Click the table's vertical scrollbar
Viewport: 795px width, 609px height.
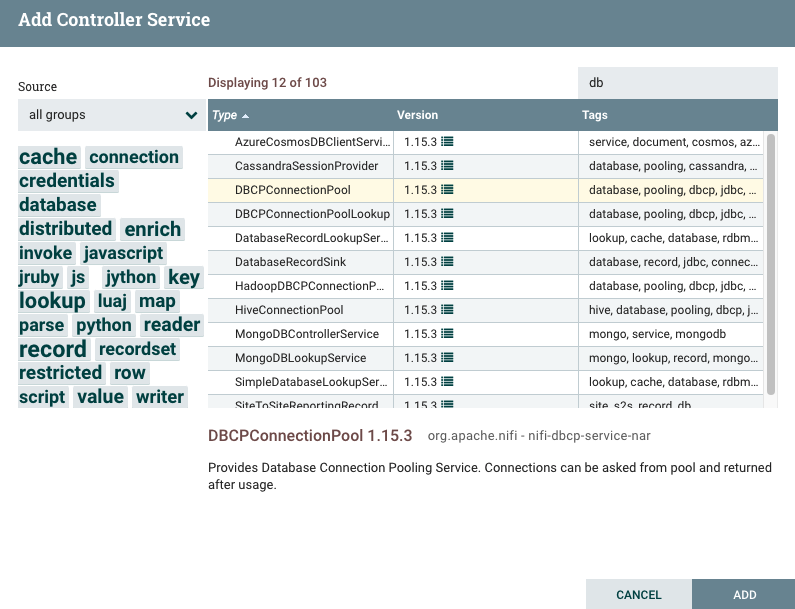[x=771, y=264]
